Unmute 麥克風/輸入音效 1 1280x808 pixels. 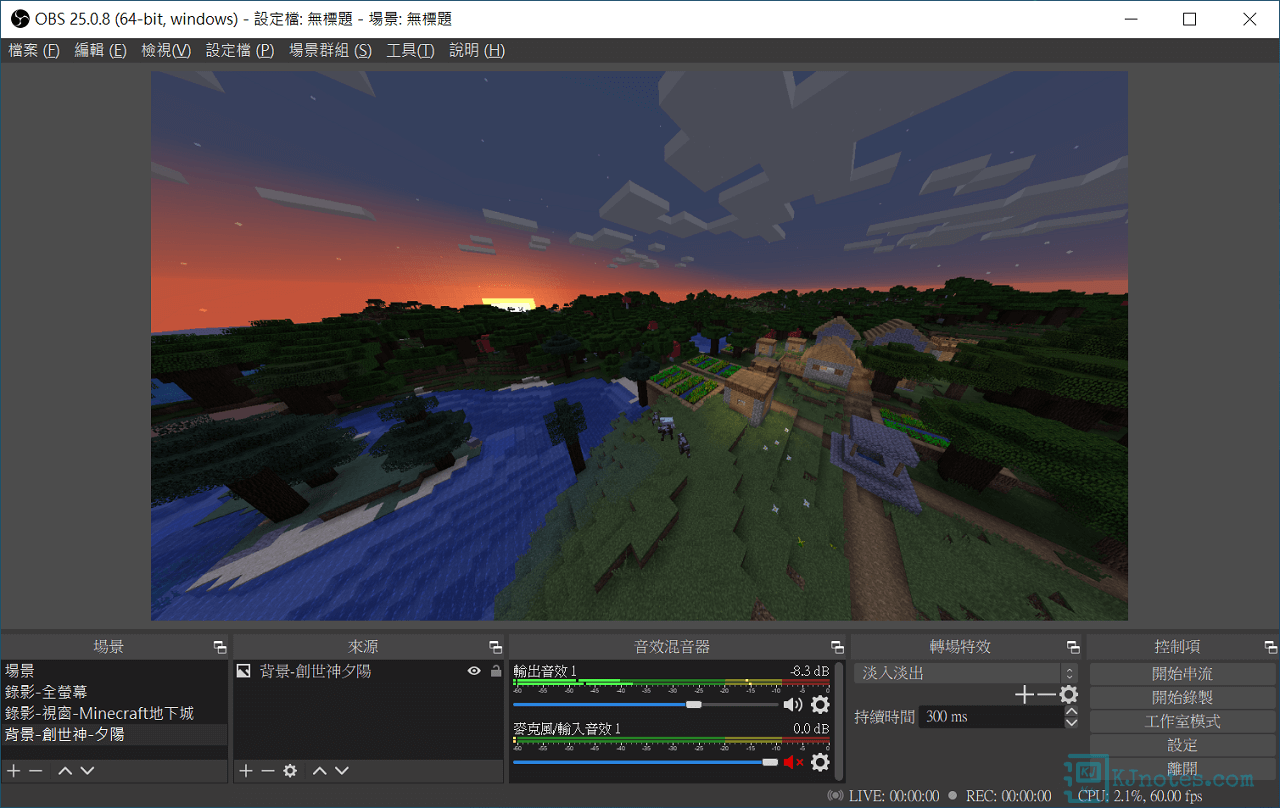click(793, 762)
